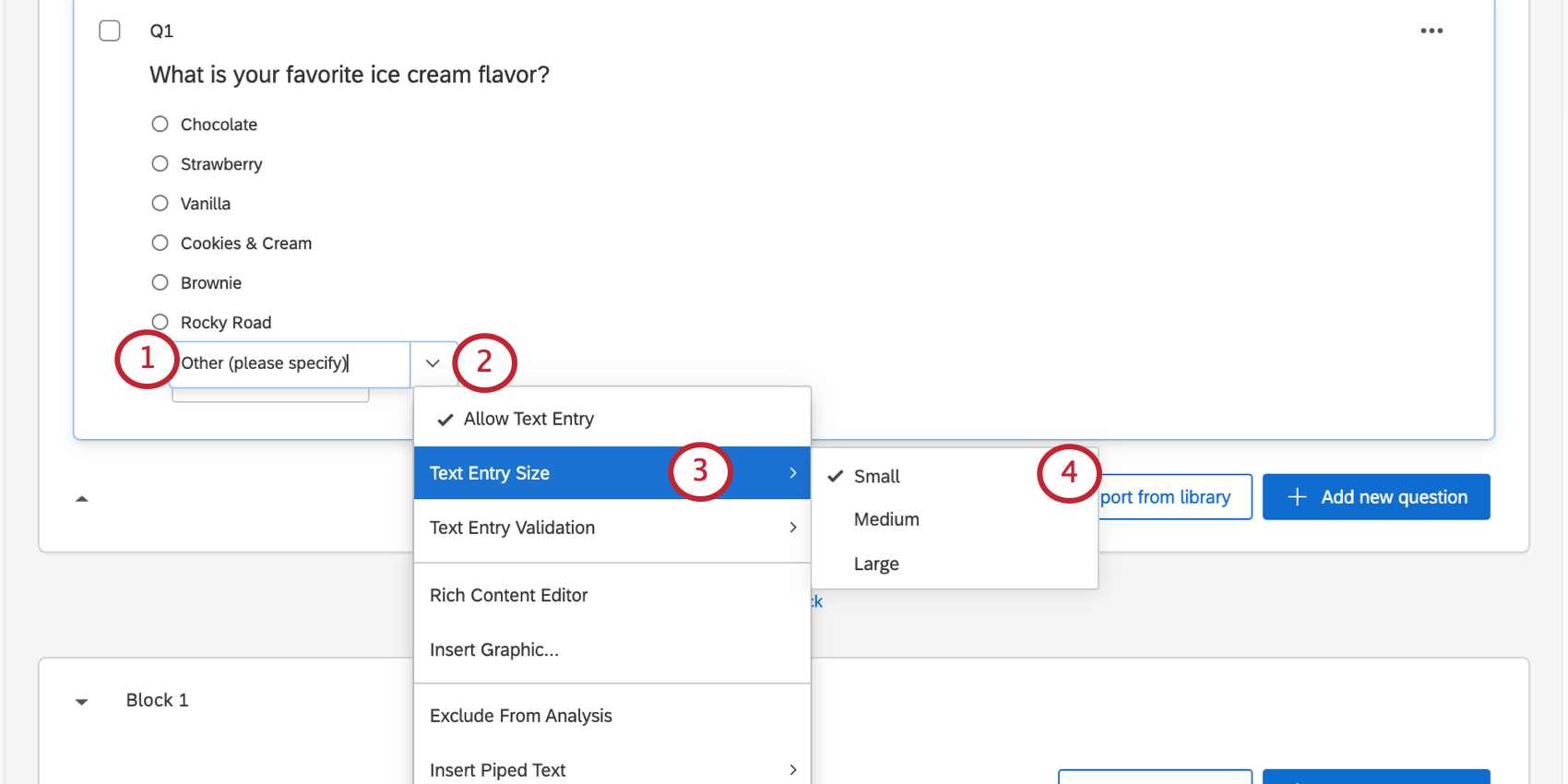
Task: Tick the Q1 question checkbox
Action: (x=110, y=30)
